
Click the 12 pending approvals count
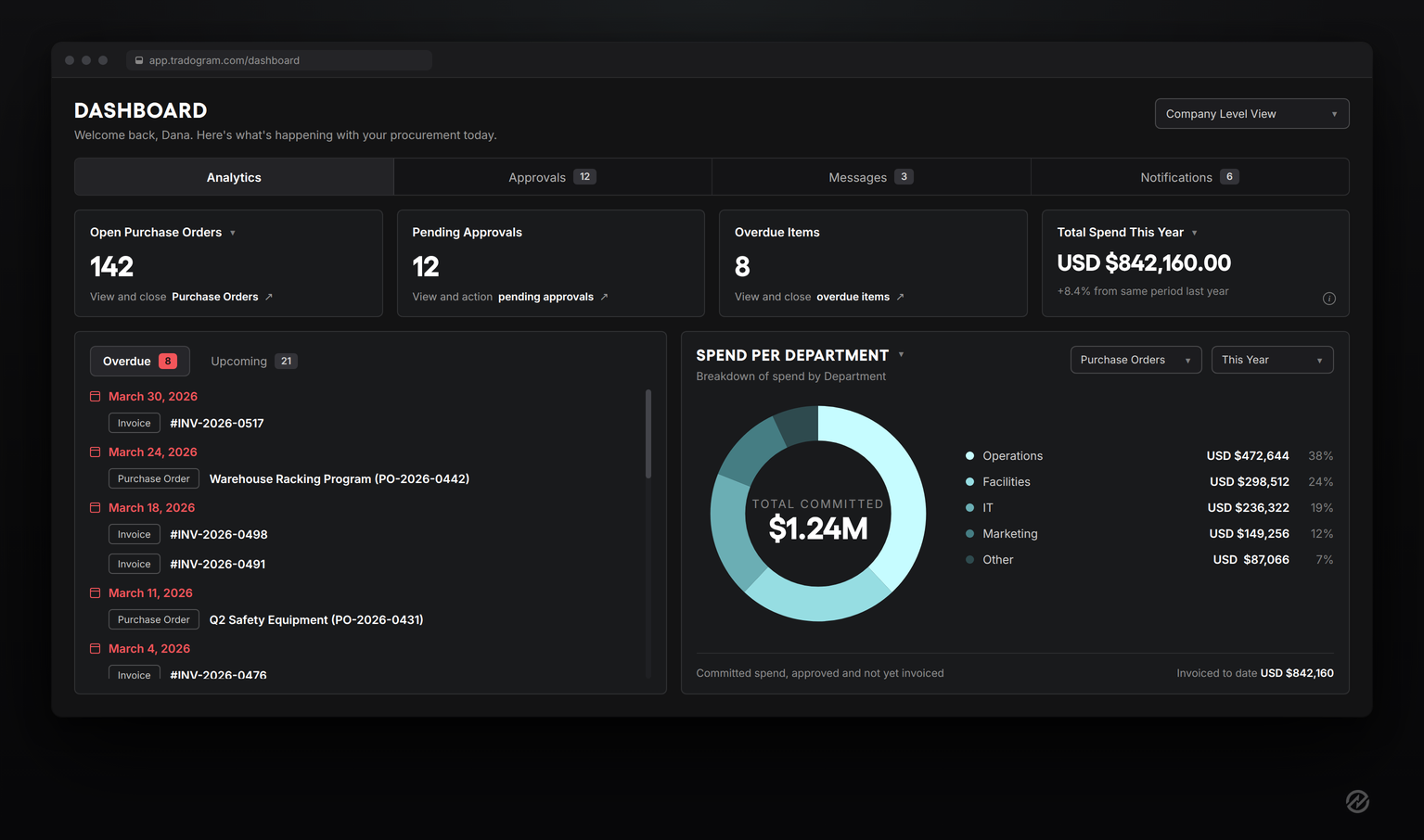pos(426,267)
